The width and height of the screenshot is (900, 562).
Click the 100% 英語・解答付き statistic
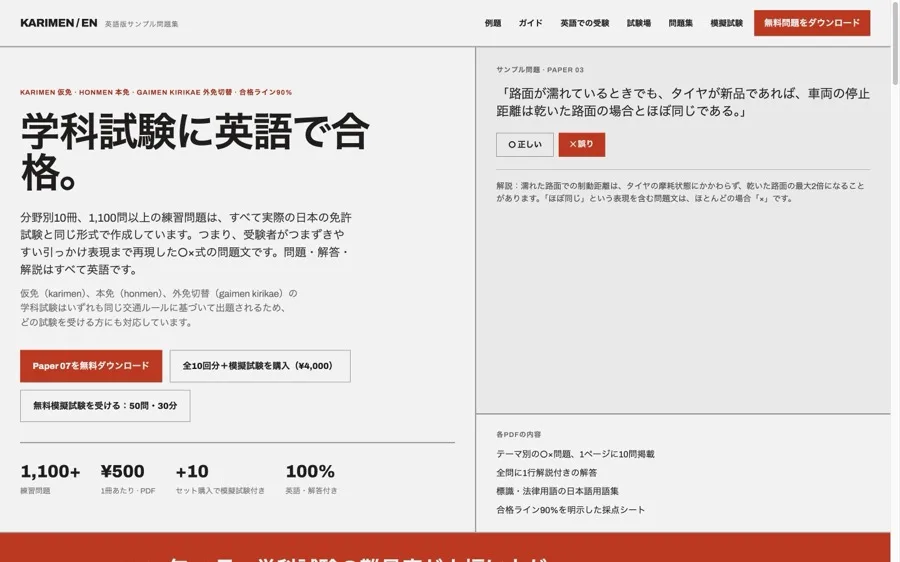pos(311,478)
